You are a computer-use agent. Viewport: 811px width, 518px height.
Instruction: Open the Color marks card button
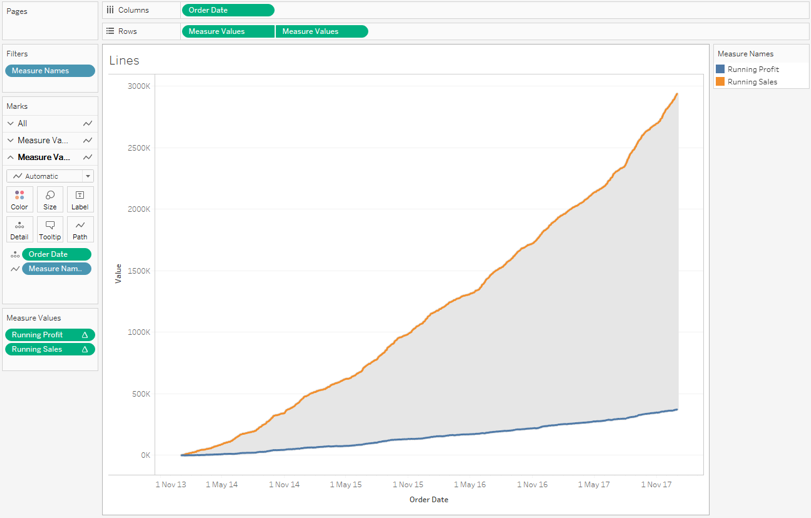(19, 200)
